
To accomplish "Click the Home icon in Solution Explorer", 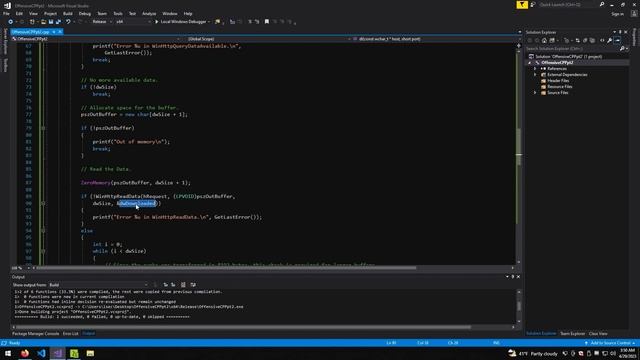I will coord(544,40).
